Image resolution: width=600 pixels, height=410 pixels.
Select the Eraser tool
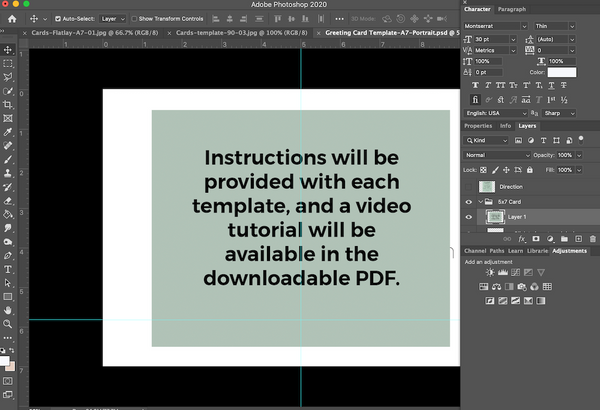coord(8,201)
